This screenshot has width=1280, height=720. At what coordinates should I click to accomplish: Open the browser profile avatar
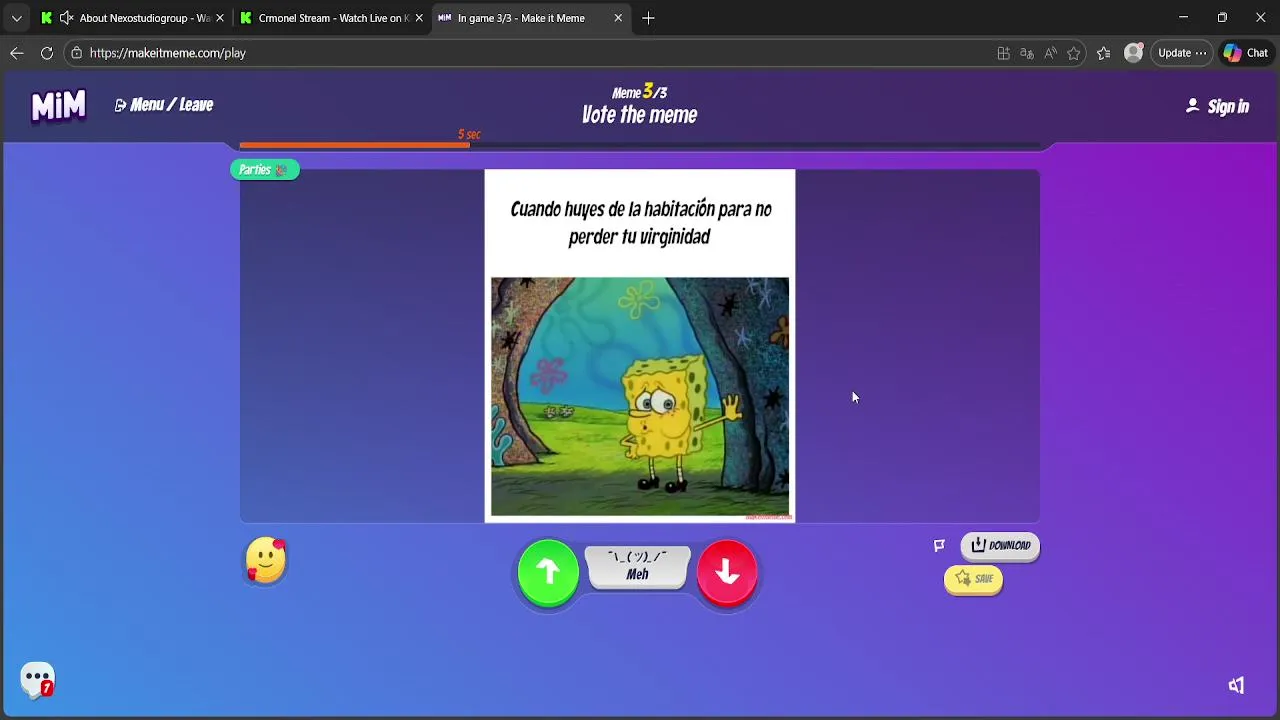point(1133,53)
